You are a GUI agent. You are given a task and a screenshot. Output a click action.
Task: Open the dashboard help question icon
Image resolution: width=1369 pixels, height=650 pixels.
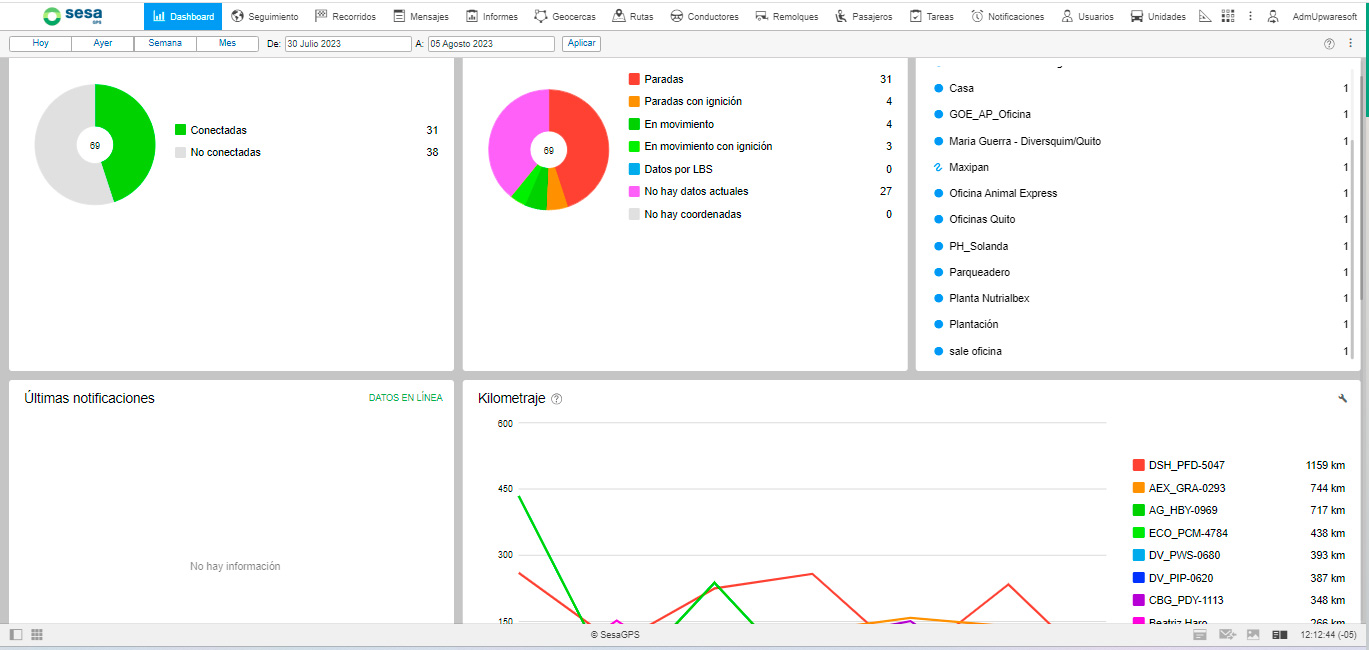pyautogui.click(x=1329, y=44)
